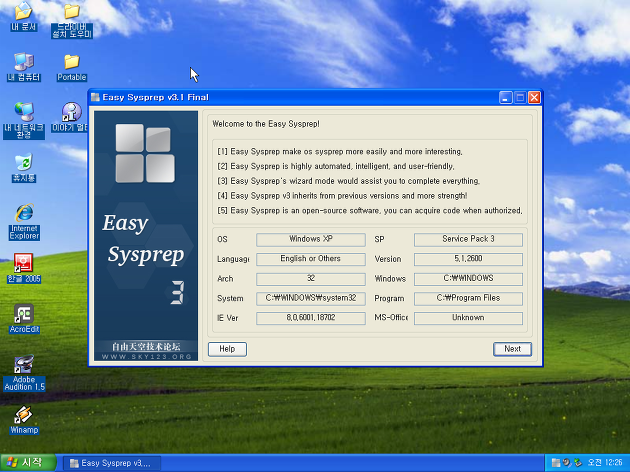Click the Version field 5.1.2600
Viewport: 630px width, 472px height.
pyautogui.click(x=468, y=259)
